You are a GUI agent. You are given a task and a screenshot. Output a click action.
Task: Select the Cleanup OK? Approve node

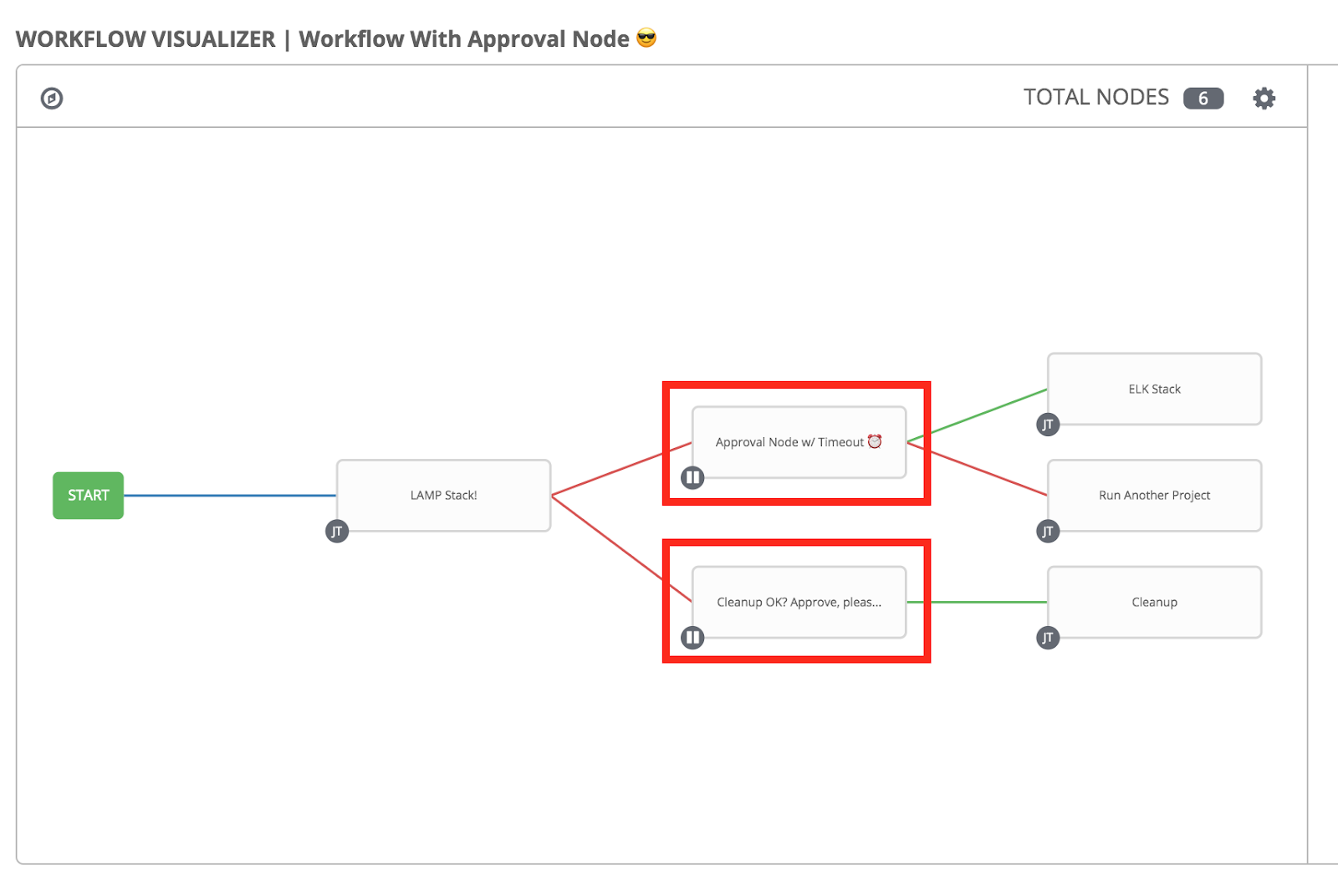coord(799,602)
